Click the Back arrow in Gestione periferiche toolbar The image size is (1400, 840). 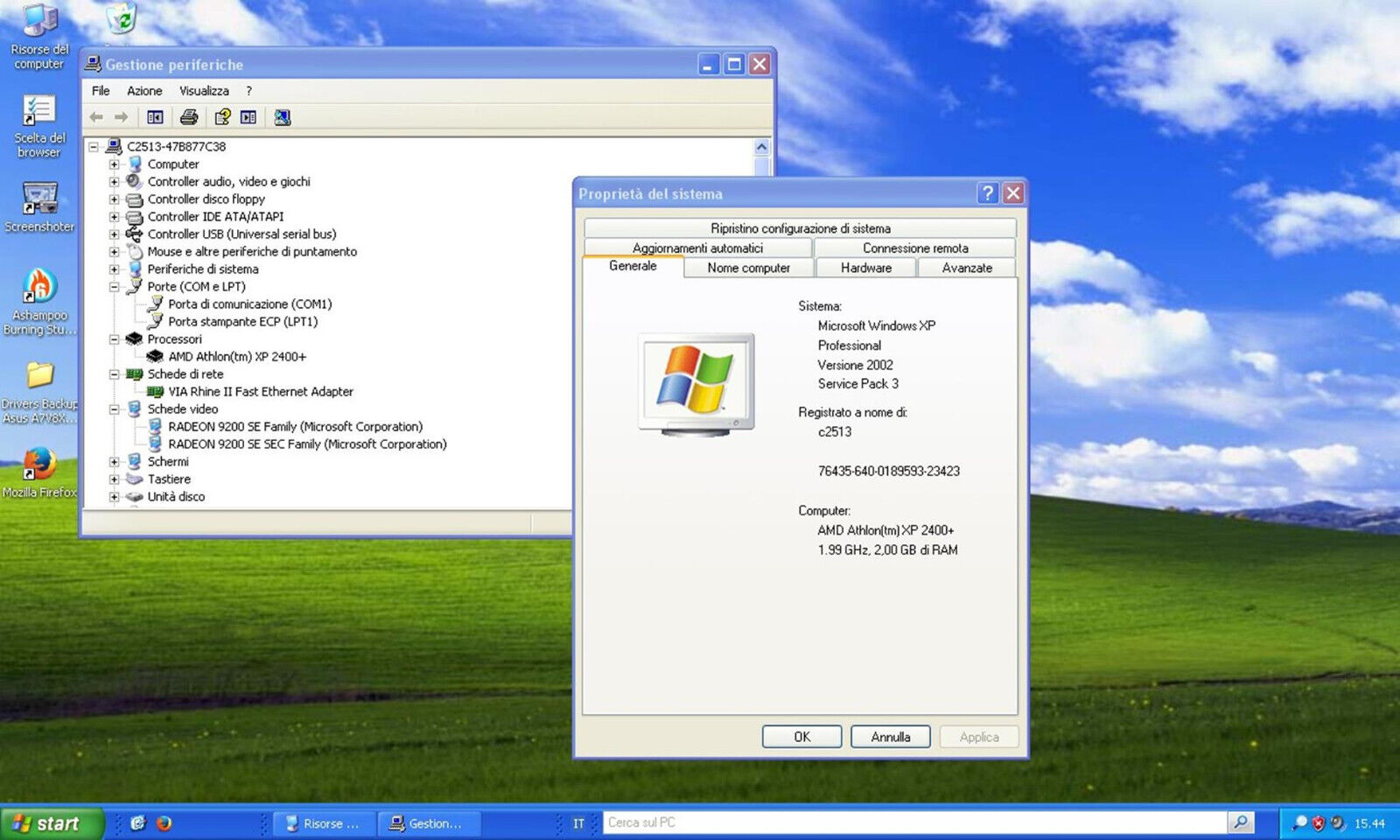96,117
